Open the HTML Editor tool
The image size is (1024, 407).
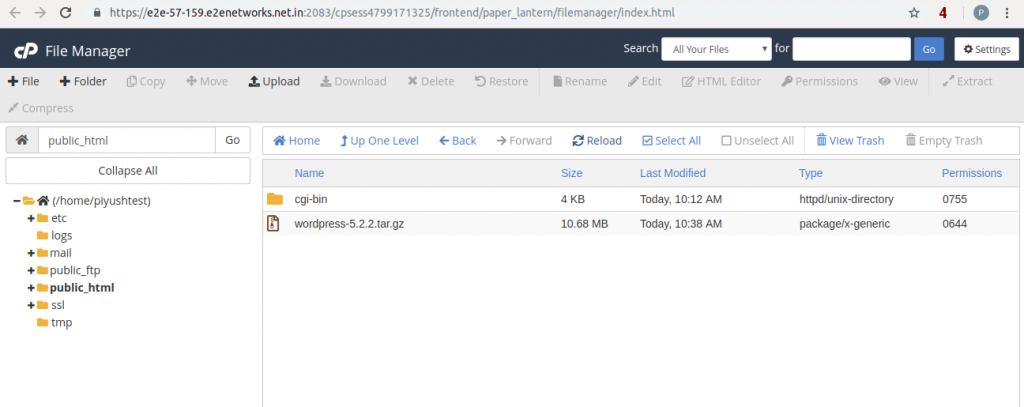(x=722, y=82)
